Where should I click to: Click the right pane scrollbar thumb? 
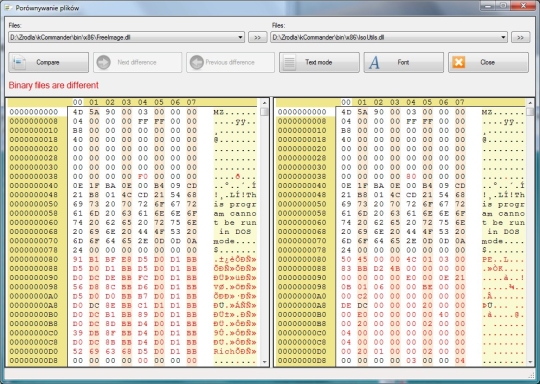pyautogui.click(x=530, y=112)
